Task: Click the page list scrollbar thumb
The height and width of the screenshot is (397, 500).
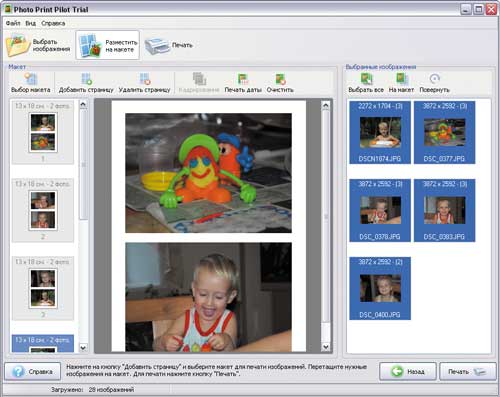Action: pyautogui.click(x=83, y=165)
